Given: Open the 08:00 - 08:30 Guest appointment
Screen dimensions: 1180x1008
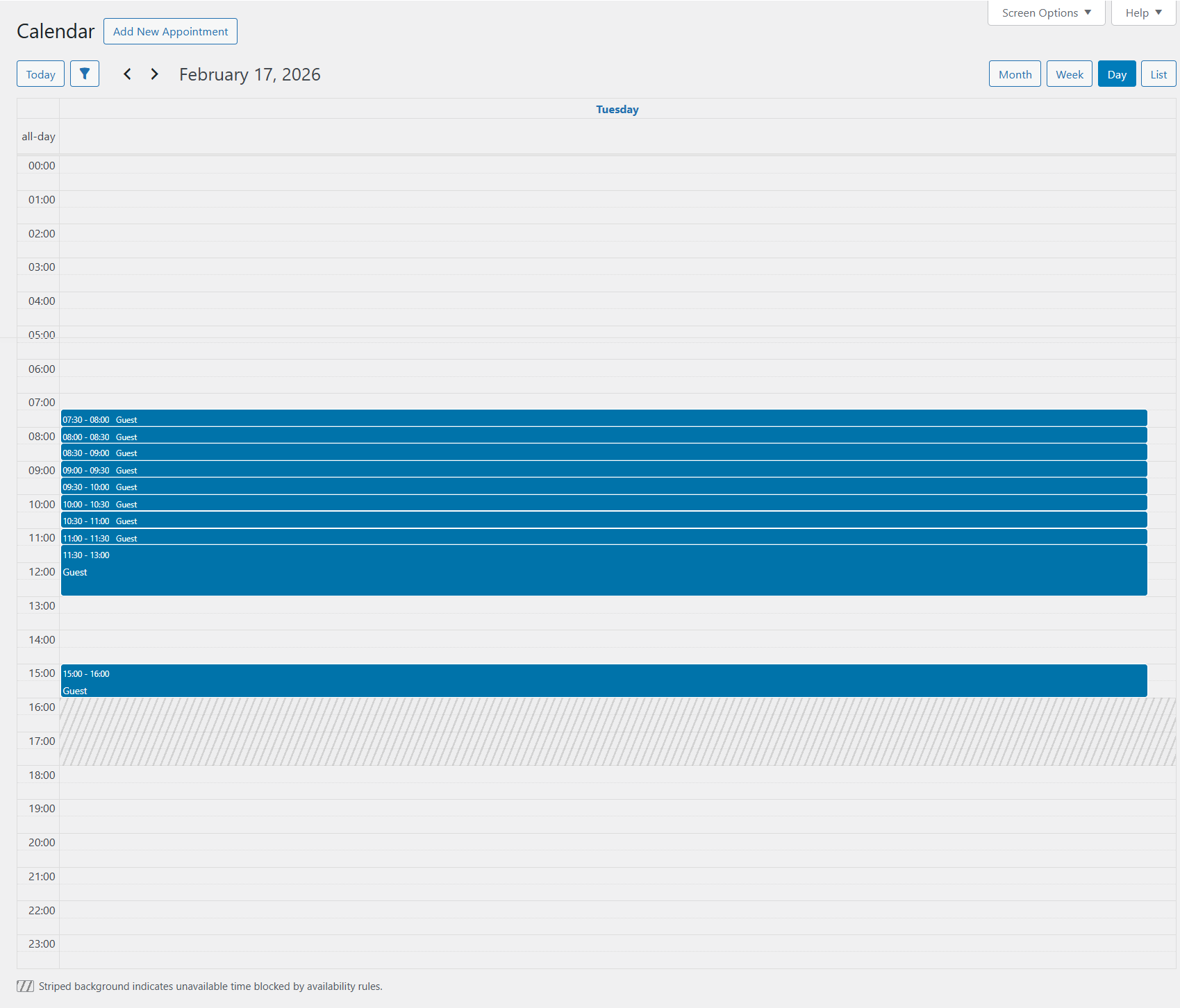Looking at the screenshot, I should coord(603,436).
